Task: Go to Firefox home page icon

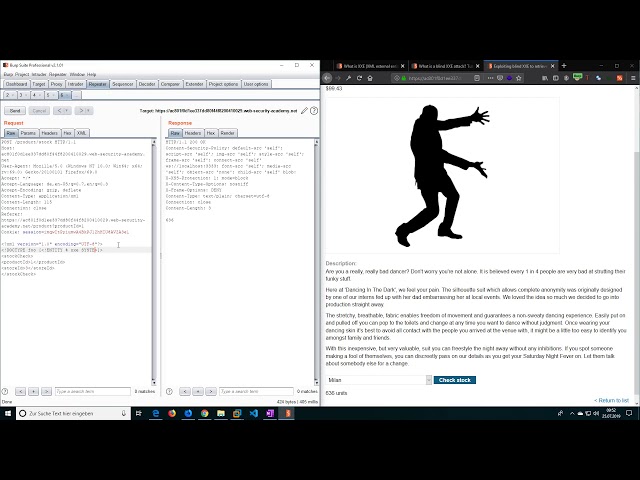Action: 370,78
